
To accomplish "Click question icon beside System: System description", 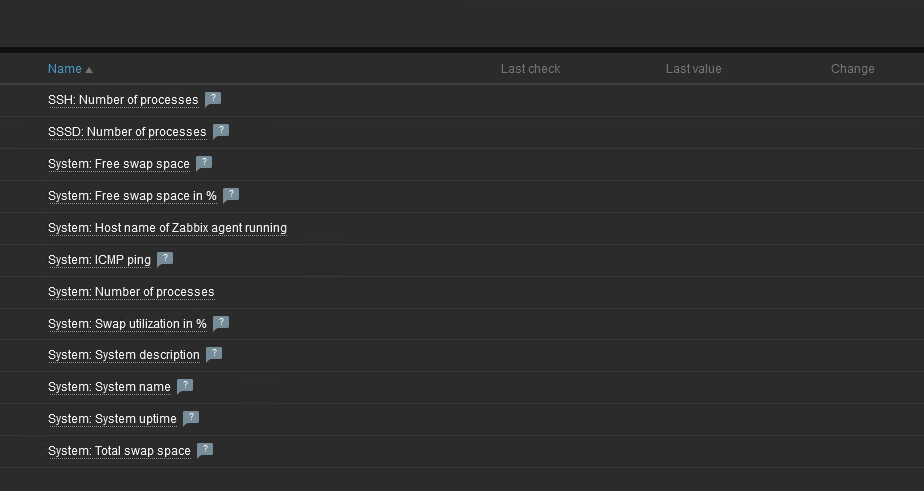I will [x=214, y=354].
